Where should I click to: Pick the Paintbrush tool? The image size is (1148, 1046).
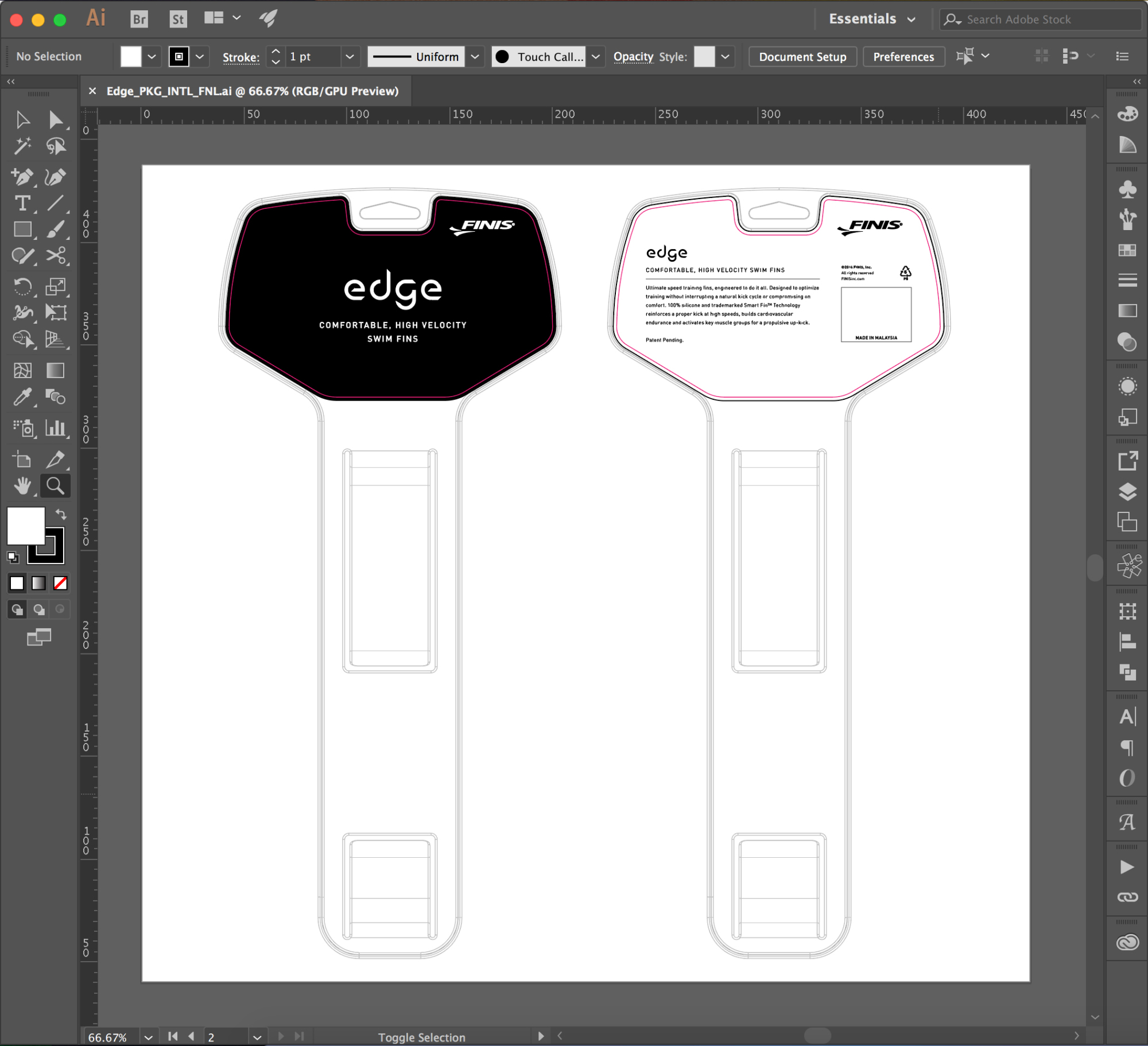click(56, 230)
